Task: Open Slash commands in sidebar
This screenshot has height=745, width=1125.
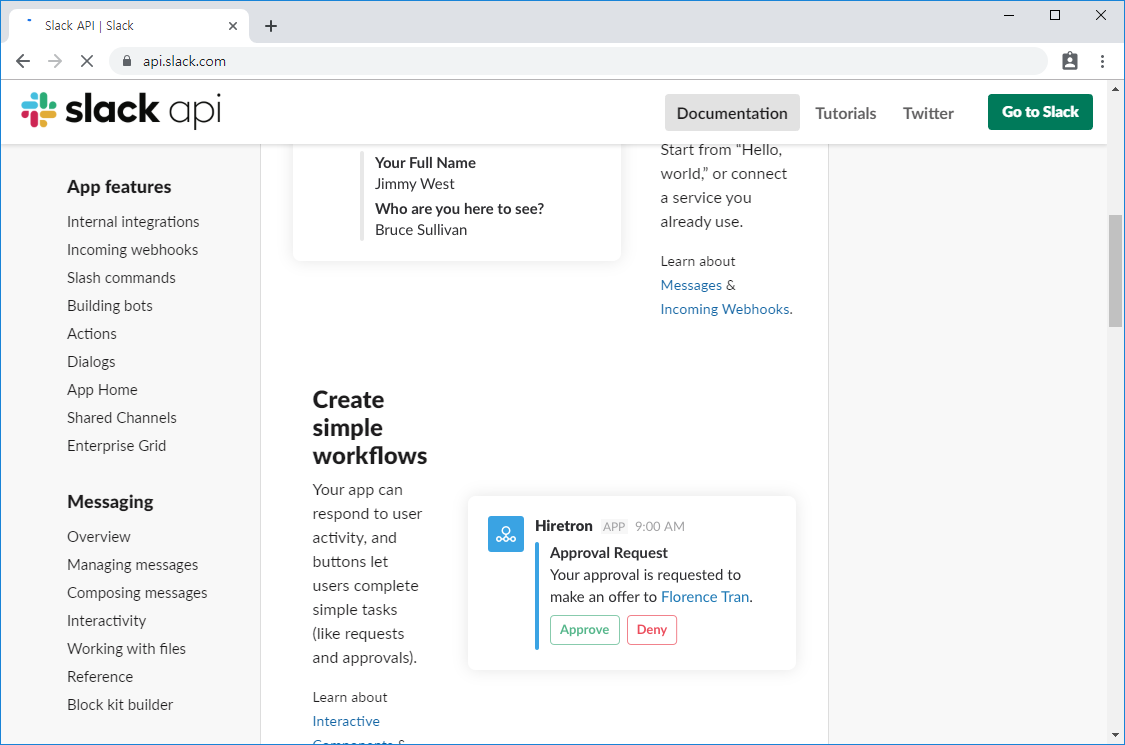Action: [x=121, y=278]
